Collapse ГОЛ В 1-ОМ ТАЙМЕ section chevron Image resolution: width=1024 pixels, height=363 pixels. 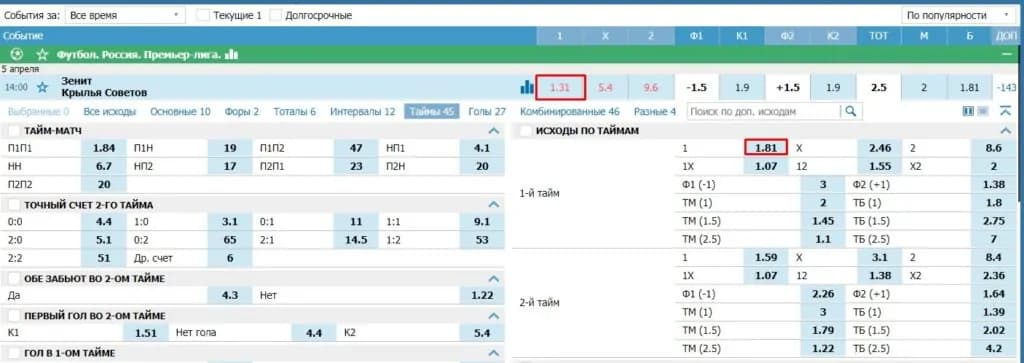[x=494, y=353]
